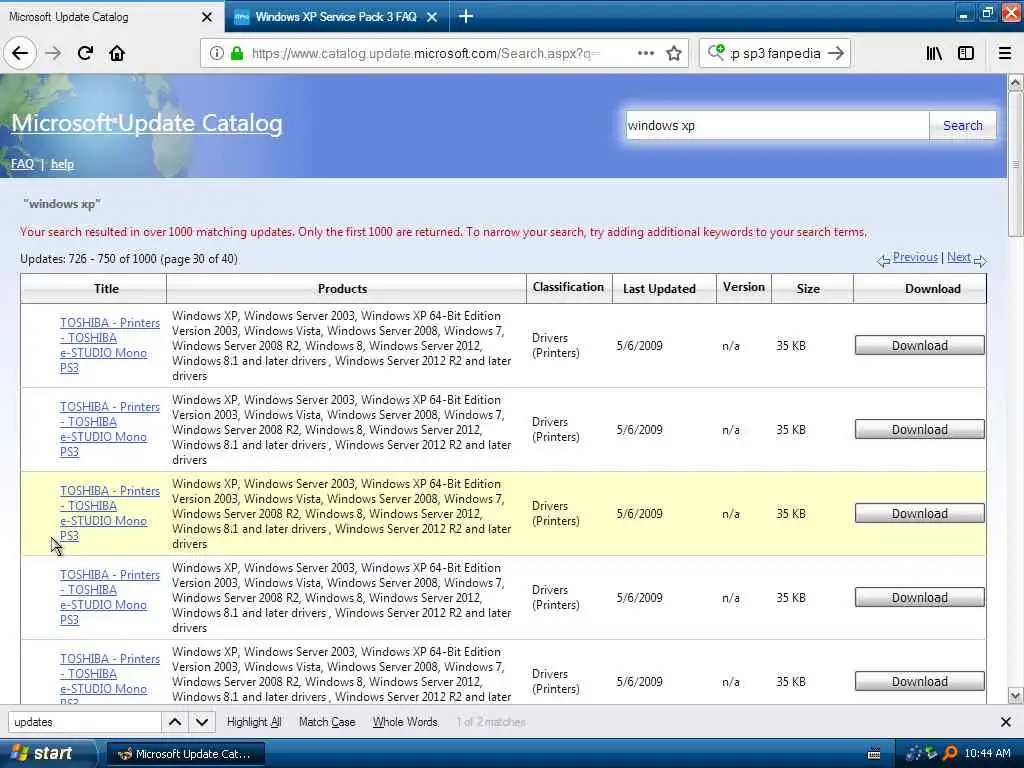Image resolution: width=1024 pixels, height=768 pixels.
Task: Download the driver in the highlighted row
Action: pos(920,513)
